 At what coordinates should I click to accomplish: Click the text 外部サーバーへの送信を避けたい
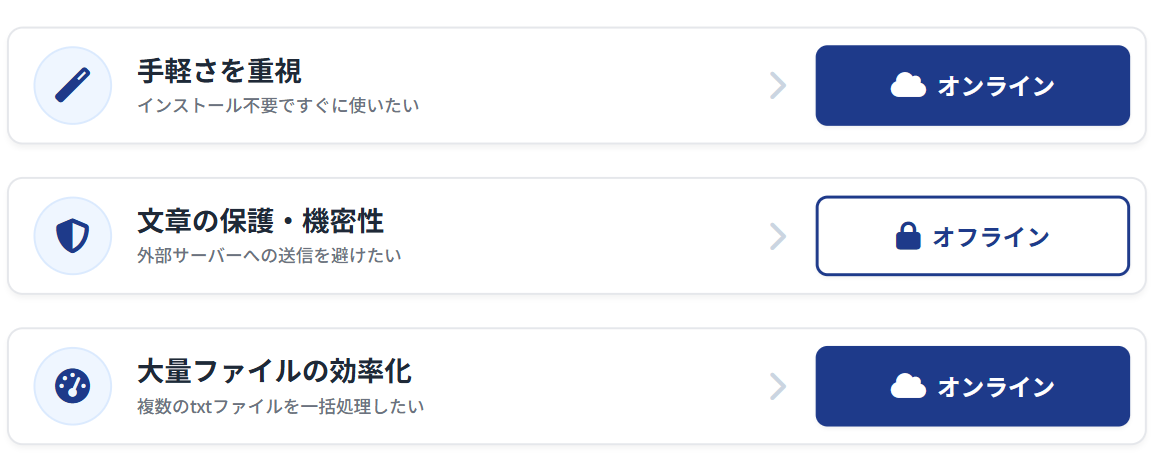coord(269,255)
